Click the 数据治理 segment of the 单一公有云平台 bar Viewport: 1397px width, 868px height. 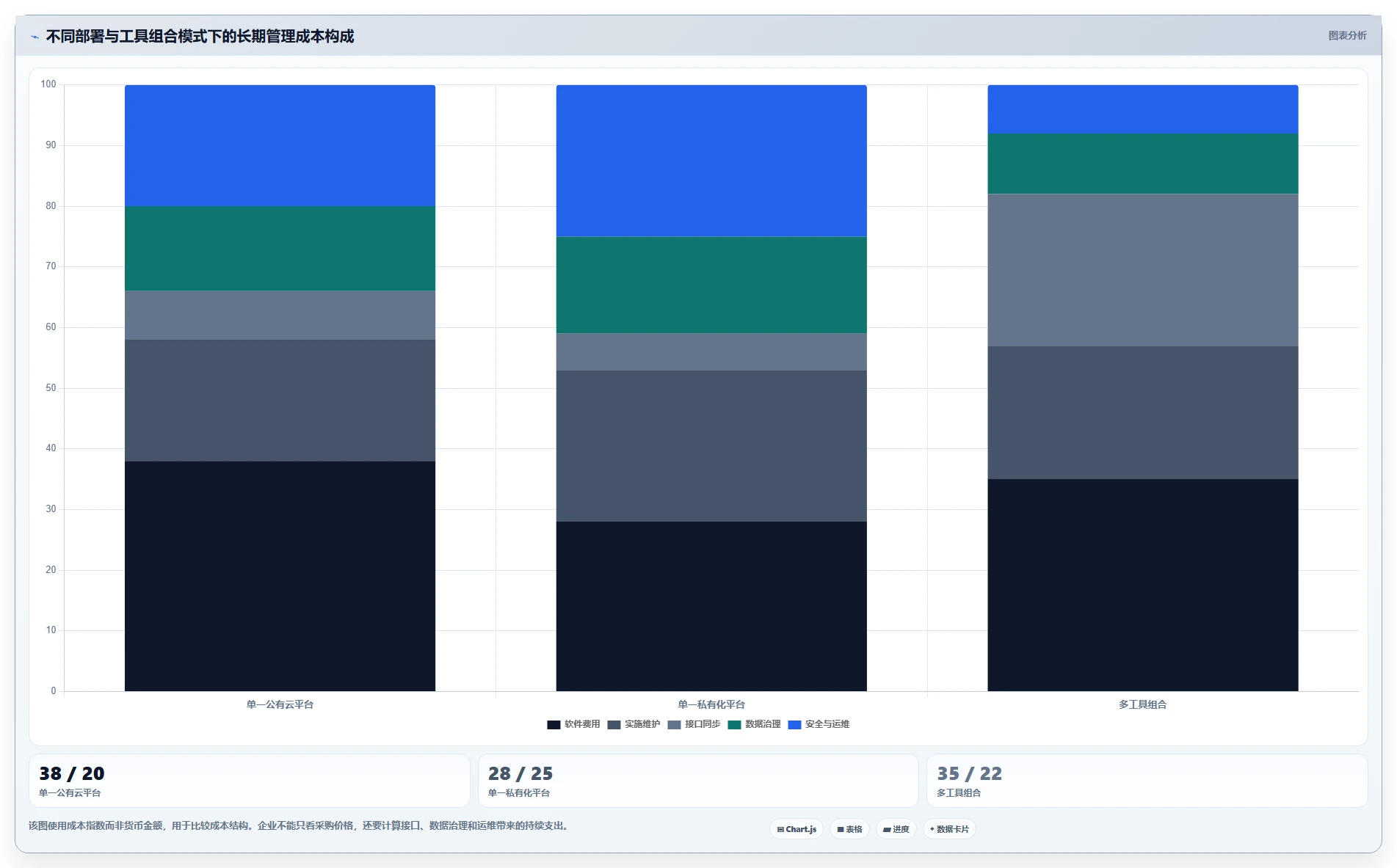(280, 249)
